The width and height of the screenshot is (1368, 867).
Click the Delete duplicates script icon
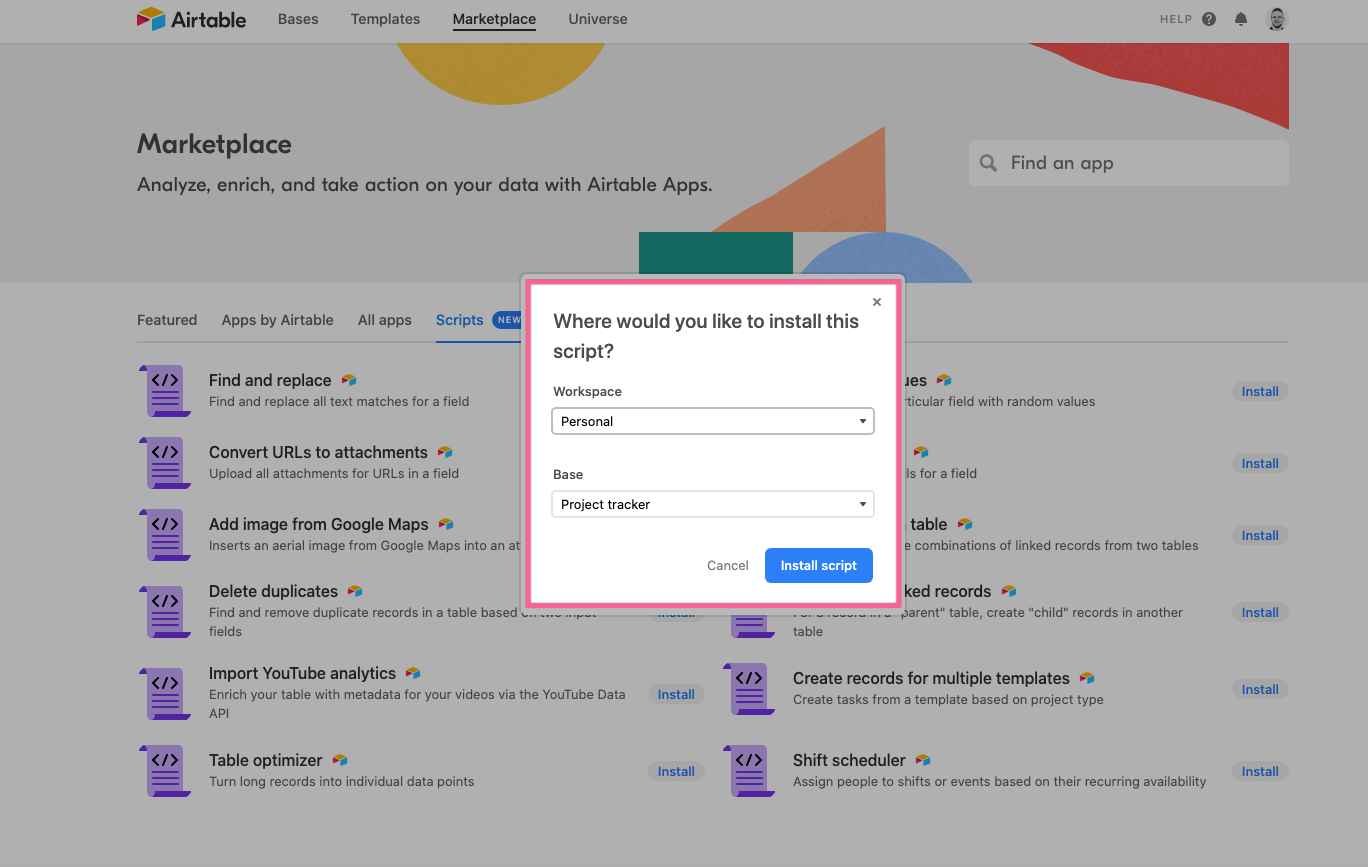pos(164,611)
